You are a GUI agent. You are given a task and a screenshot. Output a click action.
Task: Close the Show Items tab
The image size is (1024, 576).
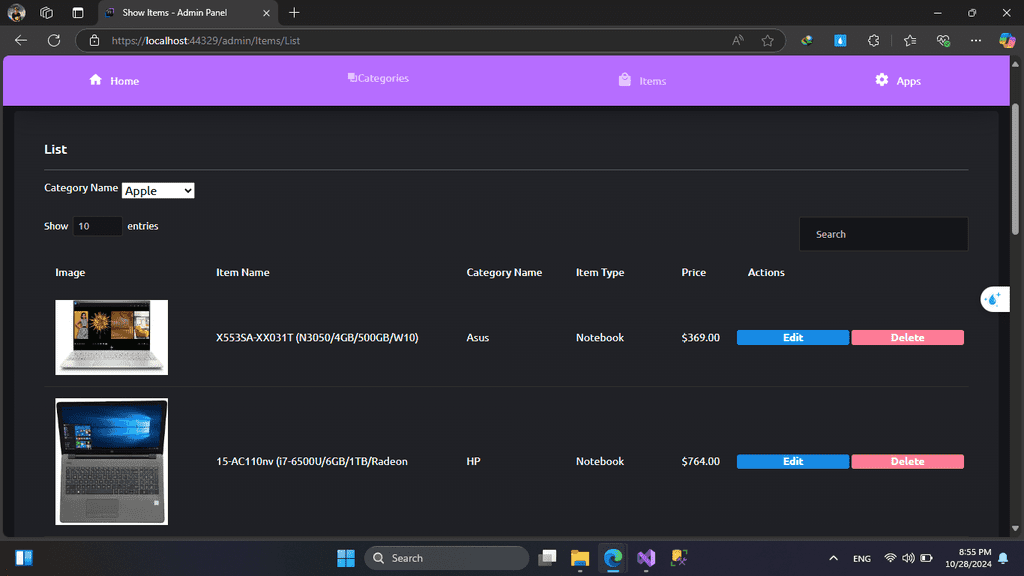(266, 12)
